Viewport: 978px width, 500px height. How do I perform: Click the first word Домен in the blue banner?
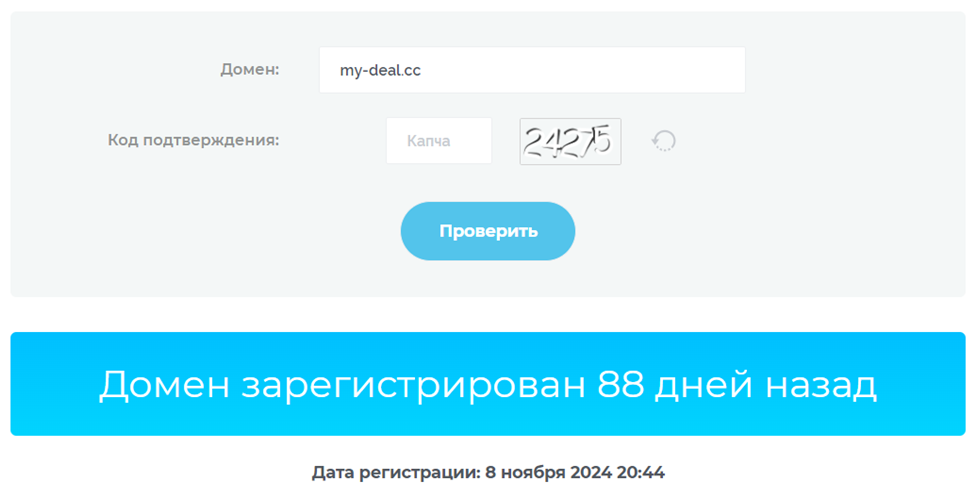pos(165,385)
